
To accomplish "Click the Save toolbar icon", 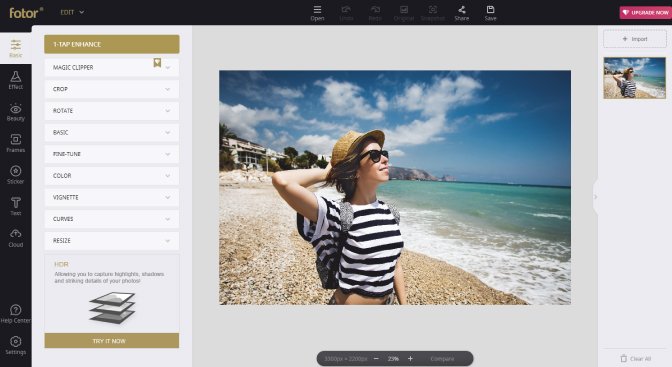I will tap(490, 13).
